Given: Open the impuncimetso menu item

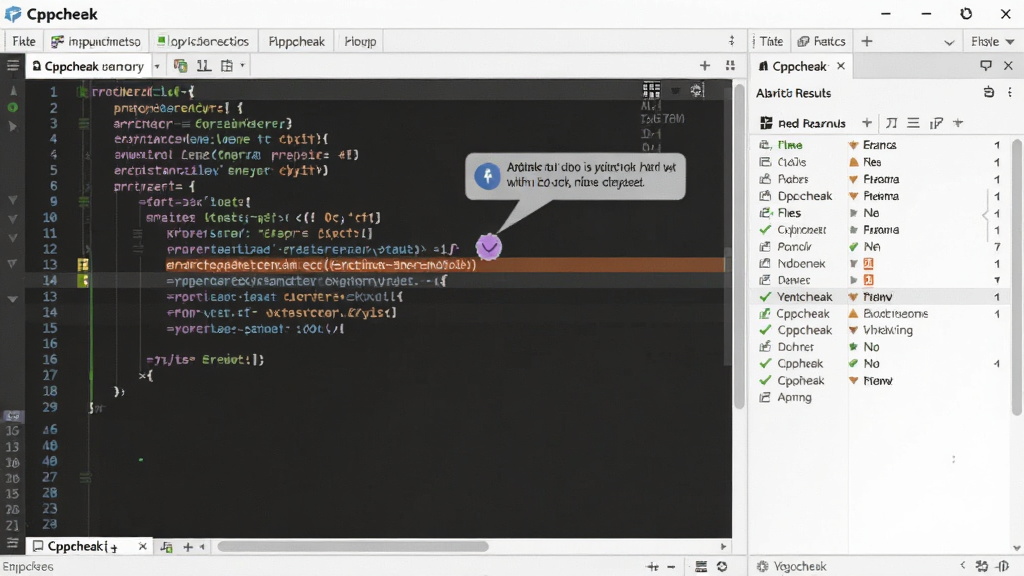Looking at the screenshot, I should (x=96, y=41).
